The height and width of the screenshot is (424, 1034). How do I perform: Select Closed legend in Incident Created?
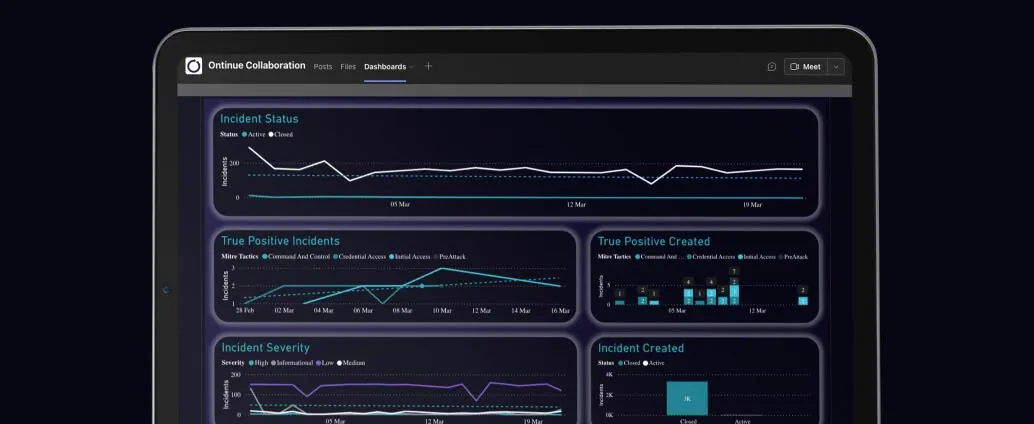(628, 363)
